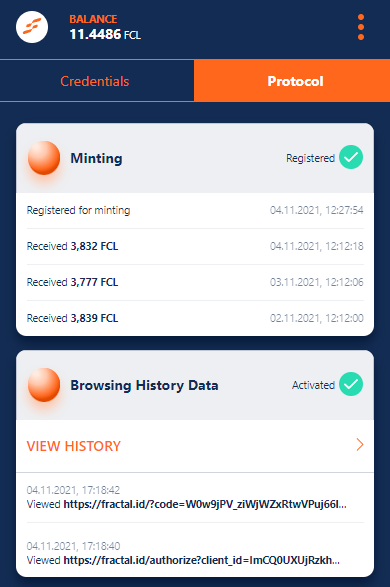
Task: Click the Browsing History Data header title
Action: point(144,385)
